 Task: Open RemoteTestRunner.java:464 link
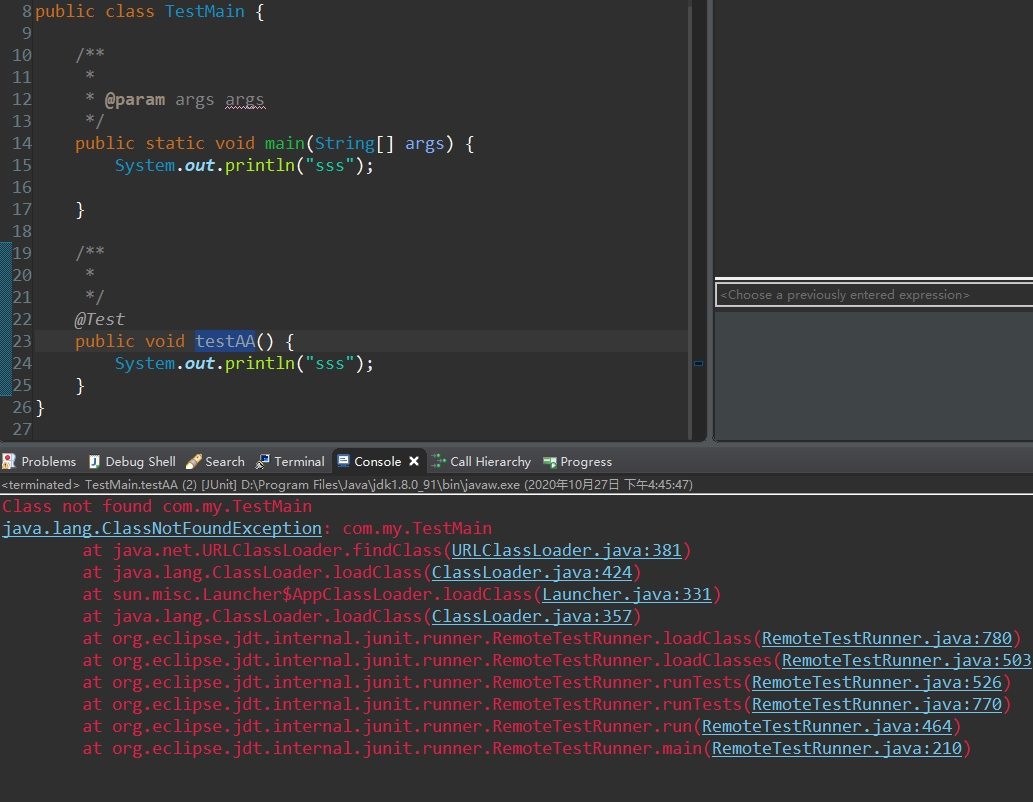tap(826, 727)
